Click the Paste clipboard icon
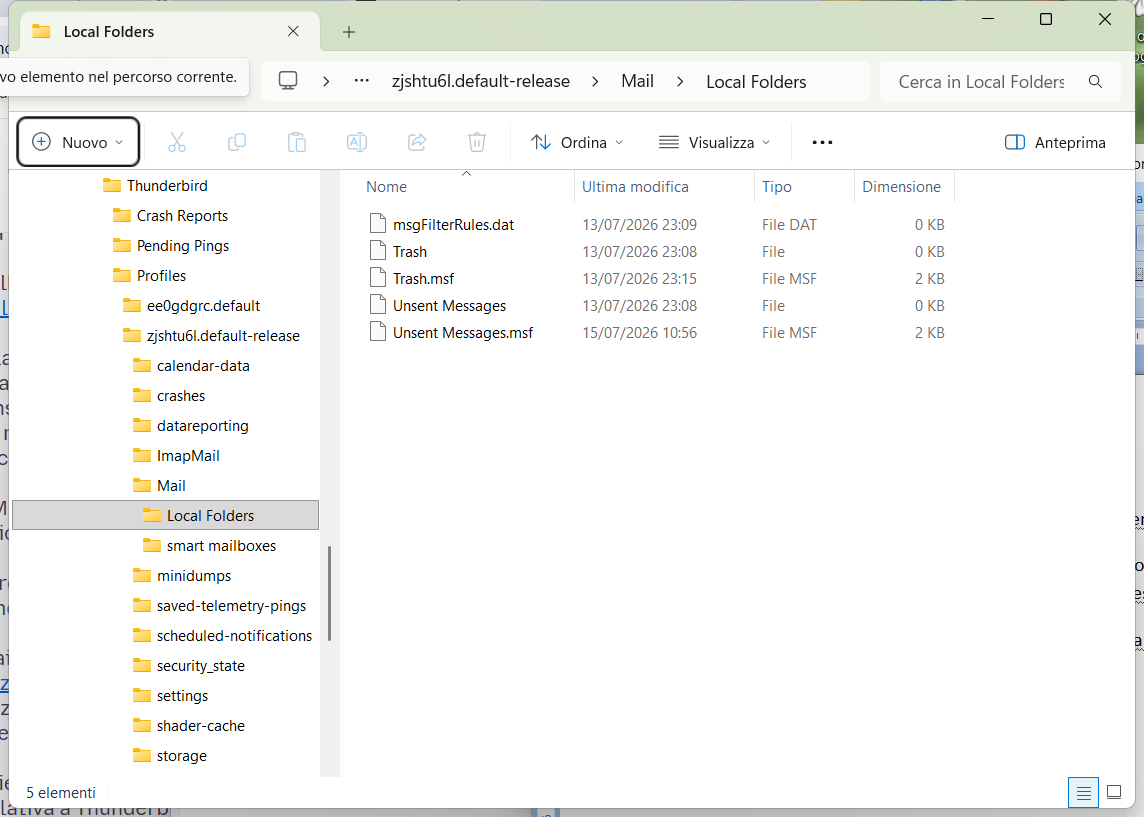 click(x=297, y=142)
